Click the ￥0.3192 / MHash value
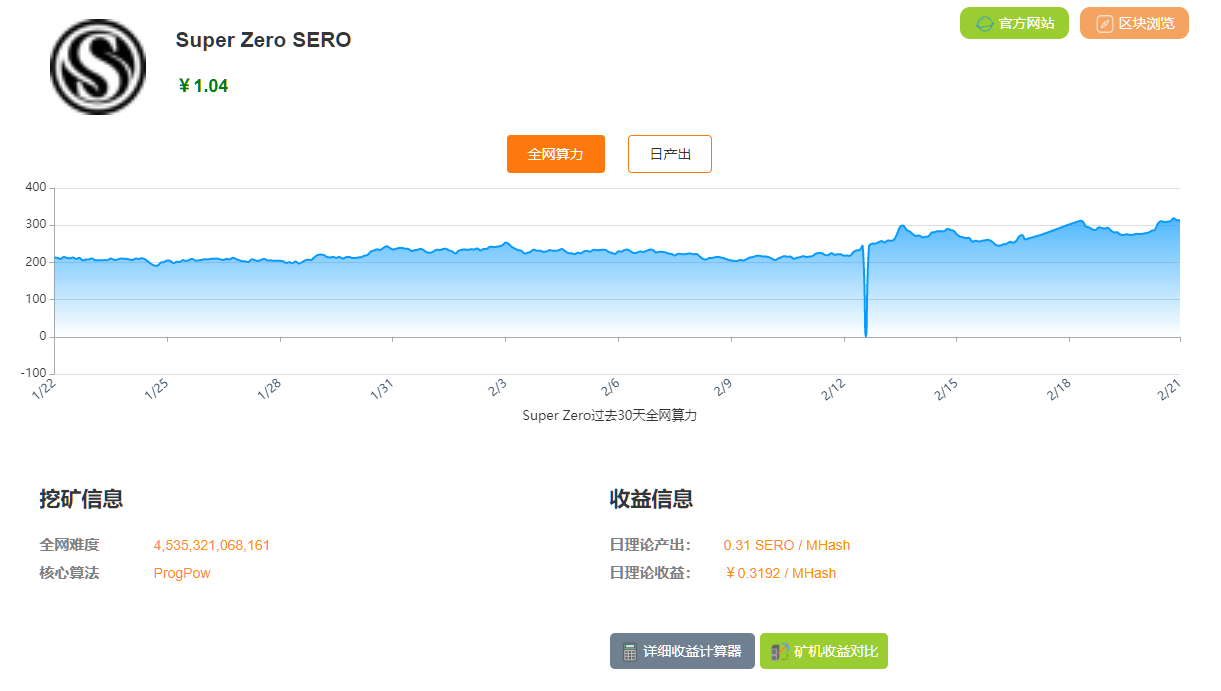 coord(780,573)
